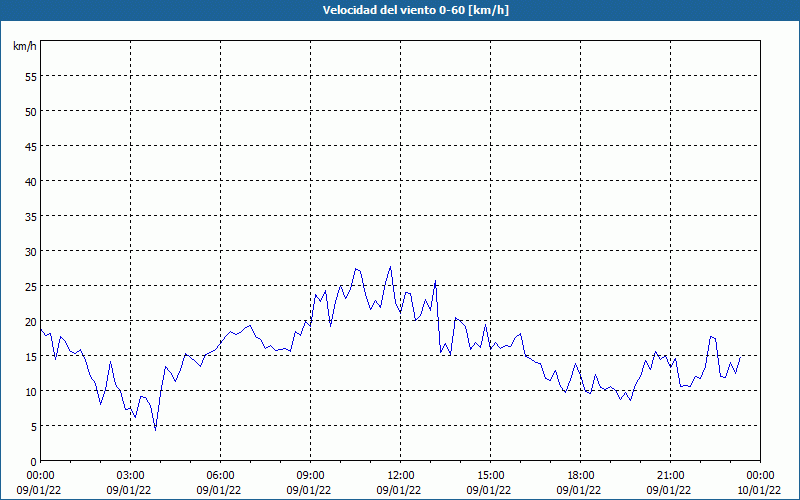Click the 09/01/22 date under 21:00

click(x=668, y=490)
